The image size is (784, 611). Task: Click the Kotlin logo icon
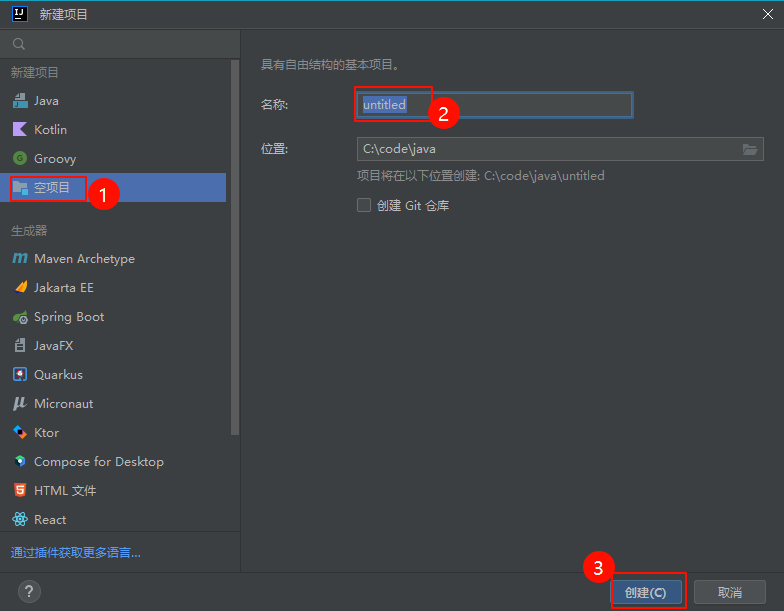(x=20, y=130)
